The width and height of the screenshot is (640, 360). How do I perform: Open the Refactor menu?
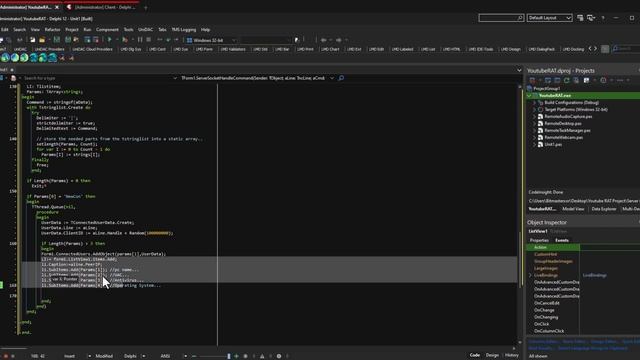coord(52,30)
